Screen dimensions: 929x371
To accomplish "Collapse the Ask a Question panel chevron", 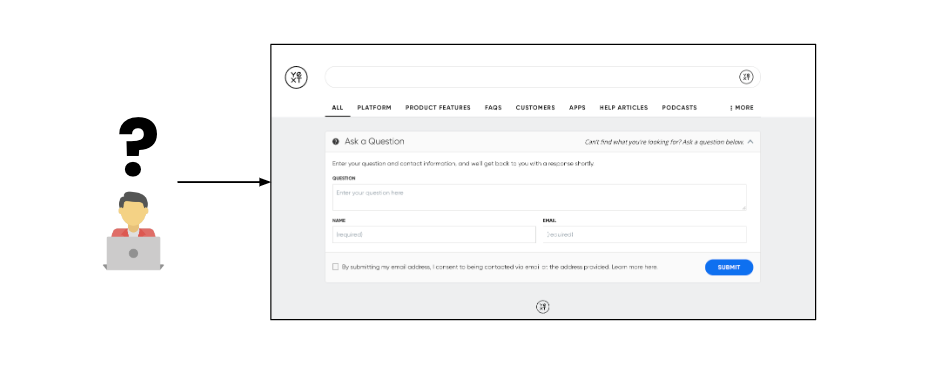I will pyautogui.click(x=750, y=142).
